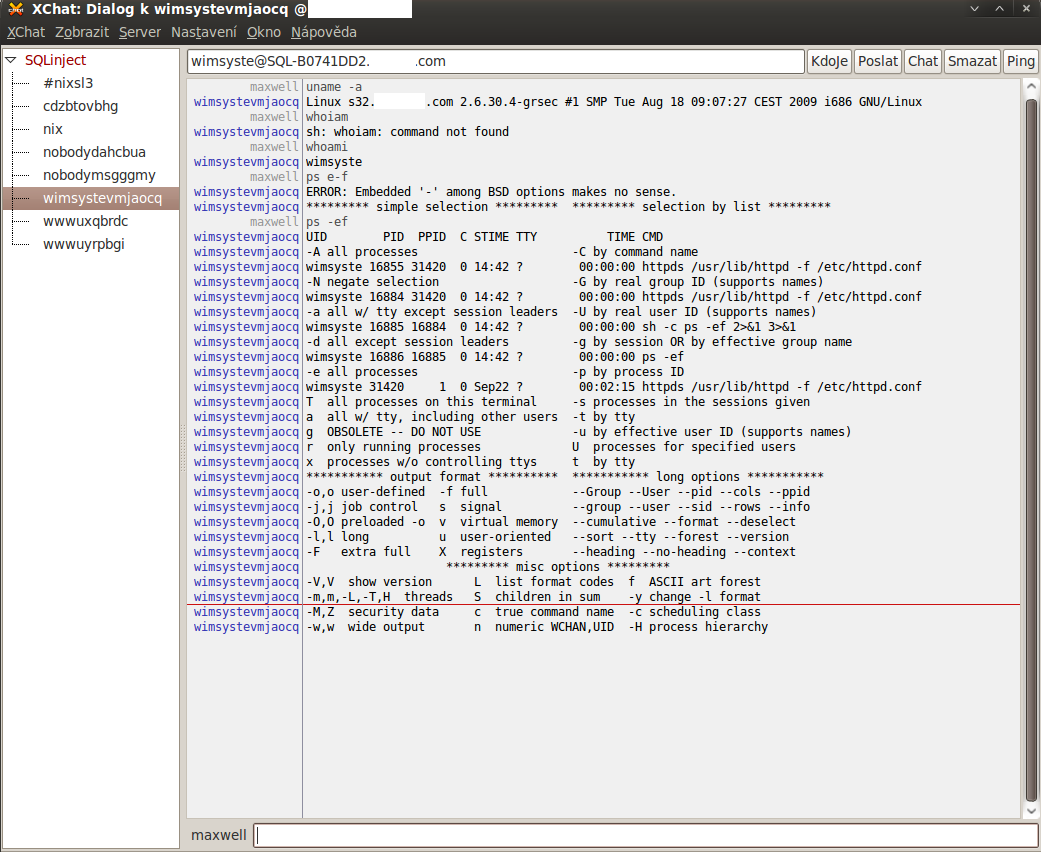Screen dimensions: 1041x852
Task: Click the vertical scrollbar thumb
Action: click(x=1031, y=450)
